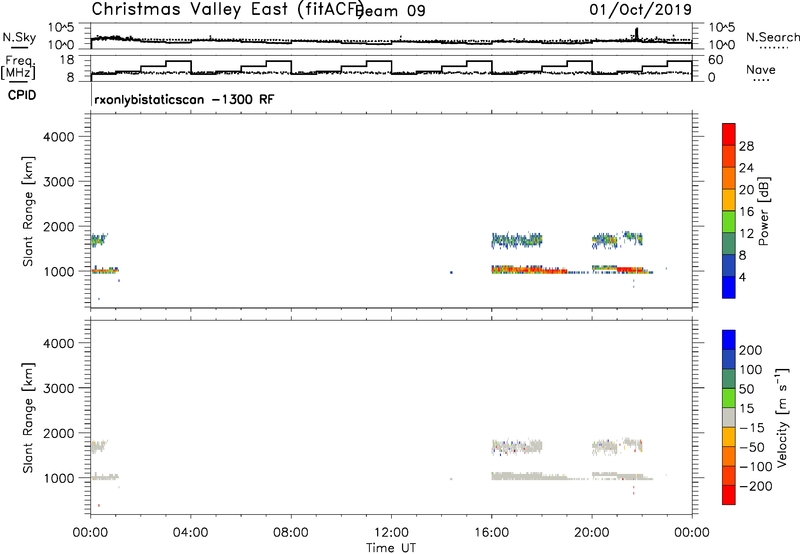Click '3000' on the velocity panel range axis
800x554 pixels.
pos(59,388)
